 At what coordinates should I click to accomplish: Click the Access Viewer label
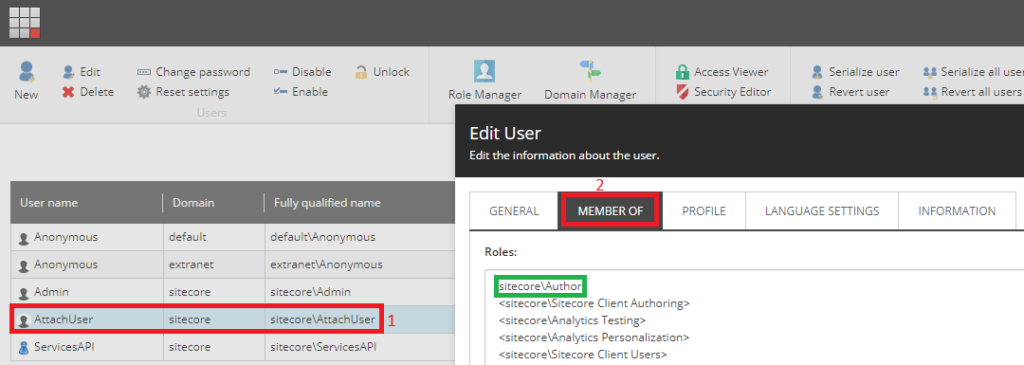point(731,72)
